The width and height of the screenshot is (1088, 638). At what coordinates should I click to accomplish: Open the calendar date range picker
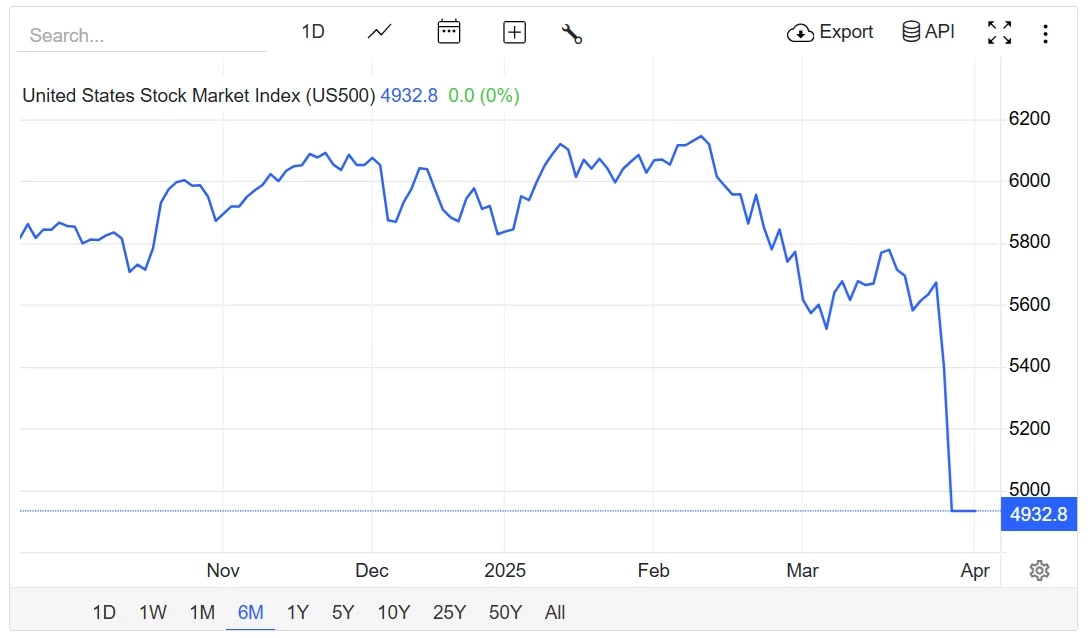coord(449,32)
